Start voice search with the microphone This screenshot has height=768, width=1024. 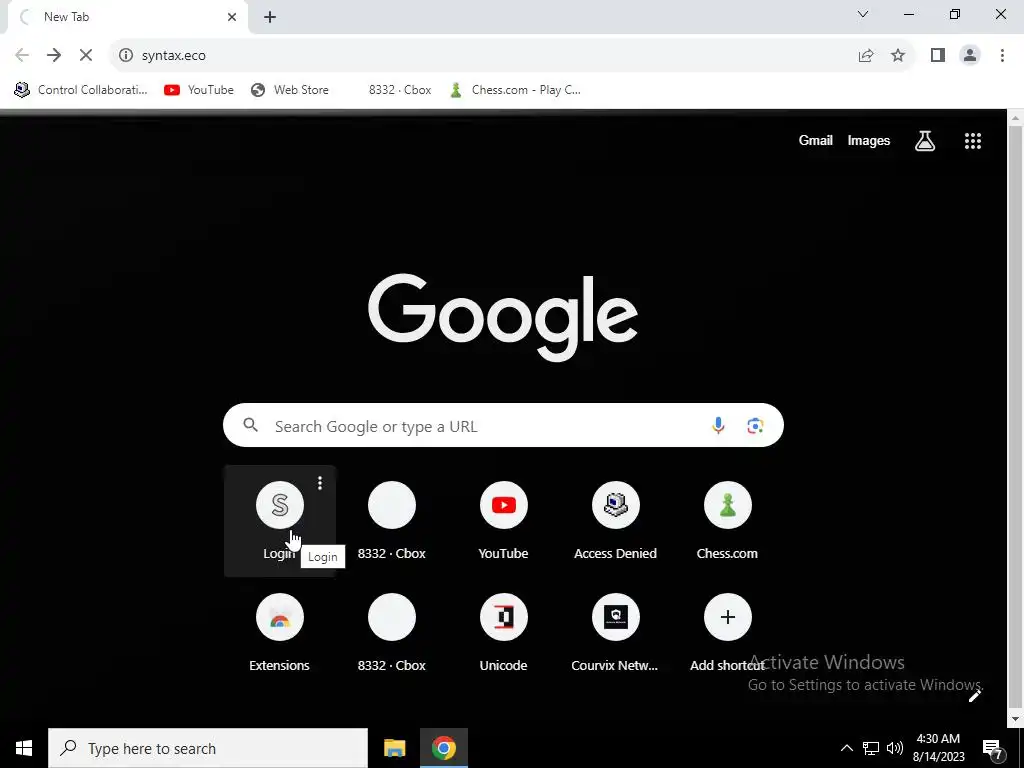click(x=718, y=426)
